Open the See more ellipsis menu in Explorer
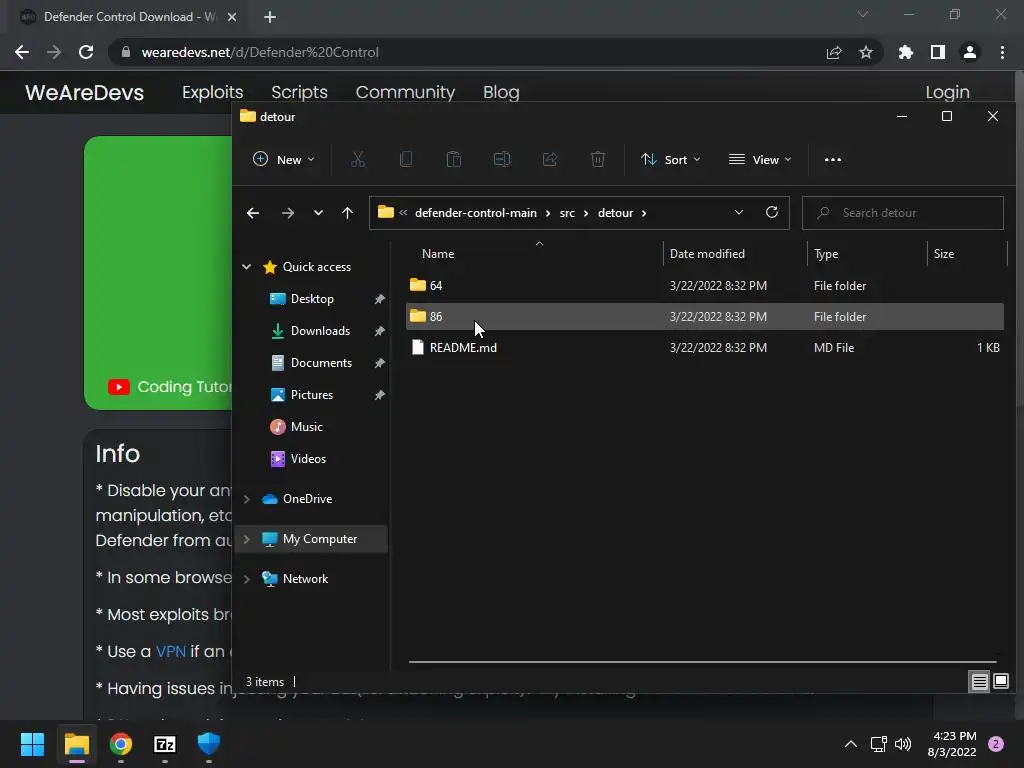Viewport: 1024px width, 768px height. (x=833, y=159)
